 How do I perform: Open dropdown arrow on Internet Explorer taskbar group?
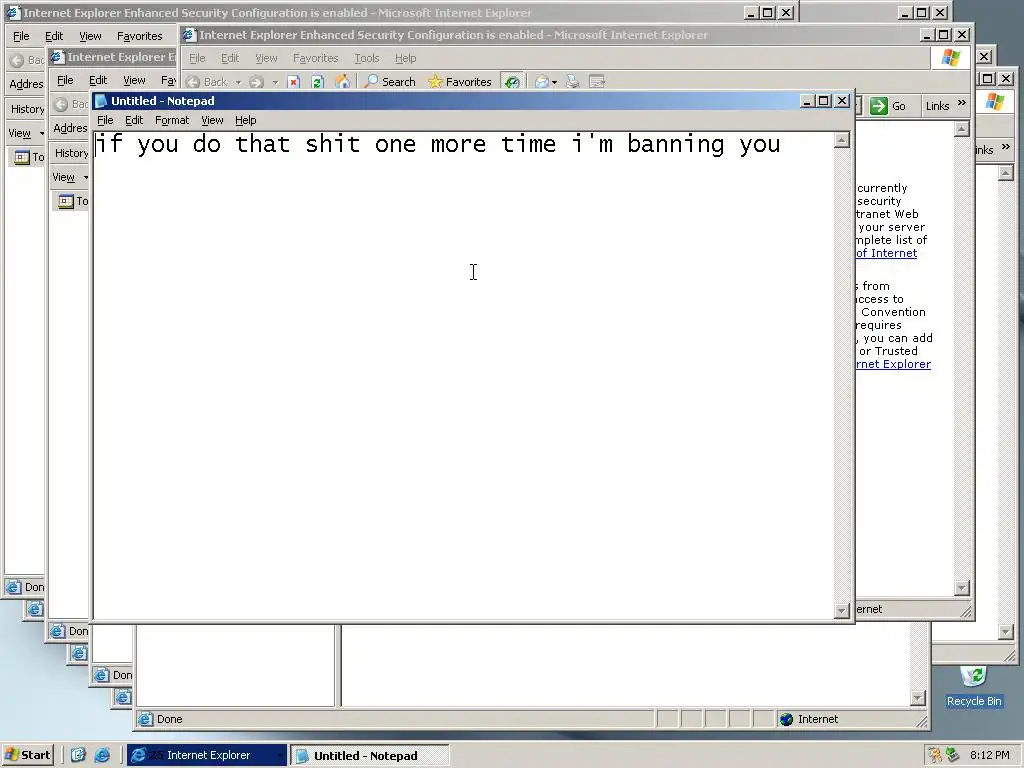[280, 756]
